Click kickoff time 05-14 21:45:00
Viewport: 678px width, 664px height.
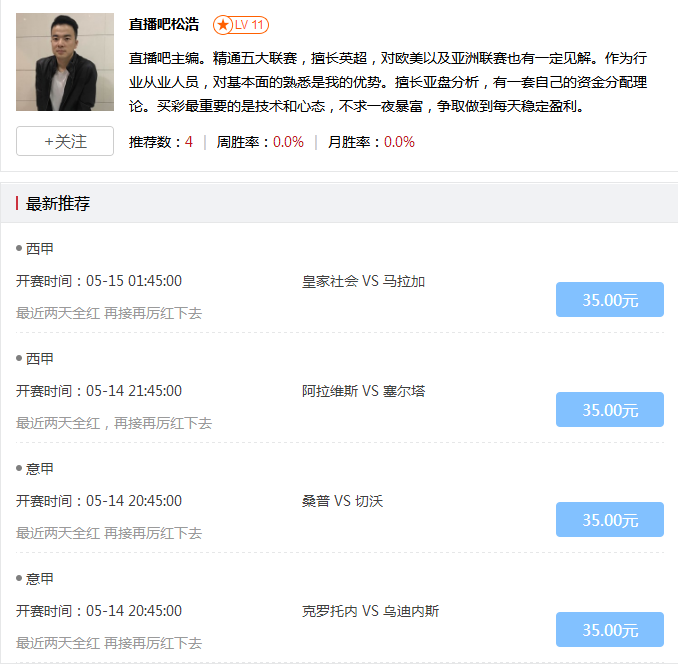(134, 391)
